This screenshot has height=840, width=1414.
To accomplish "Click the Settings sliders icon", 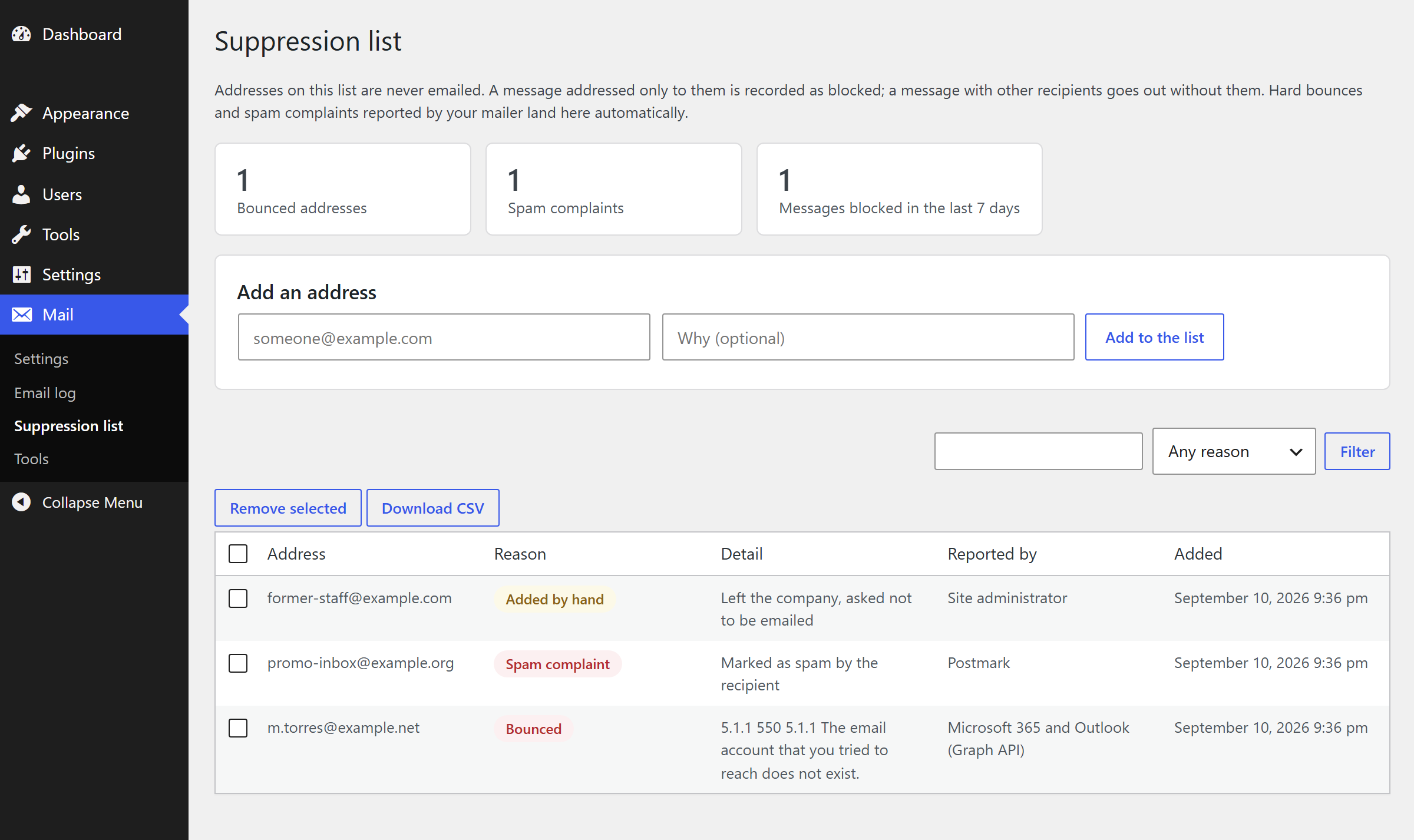I will point(21,275).
